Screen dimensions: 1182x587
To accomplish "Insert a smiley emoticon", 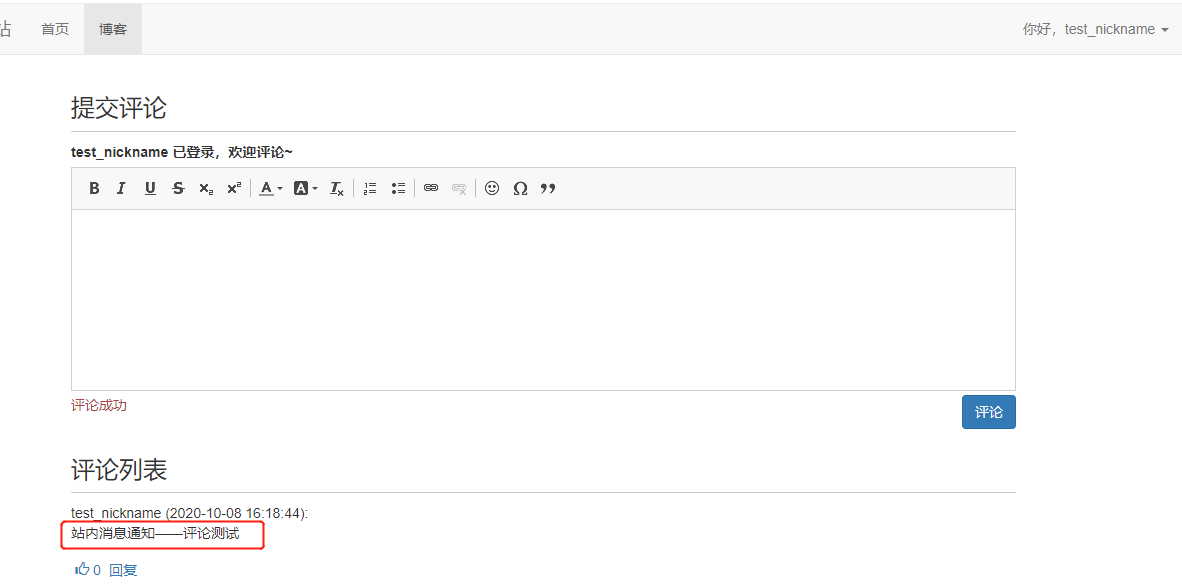I will [492, 188].
